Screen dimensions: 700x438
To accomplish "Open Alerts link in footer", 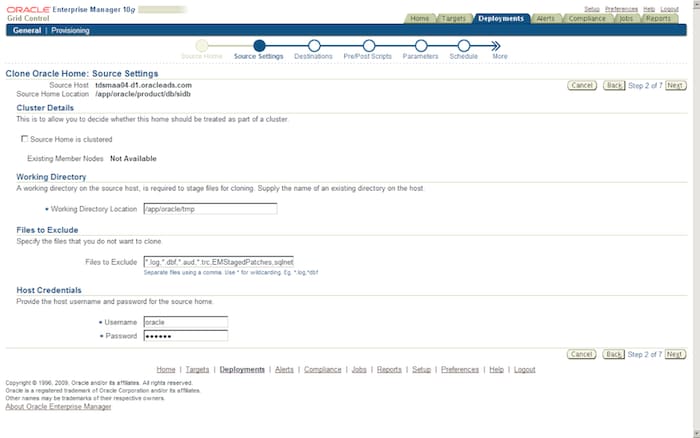I will [284, 369].
